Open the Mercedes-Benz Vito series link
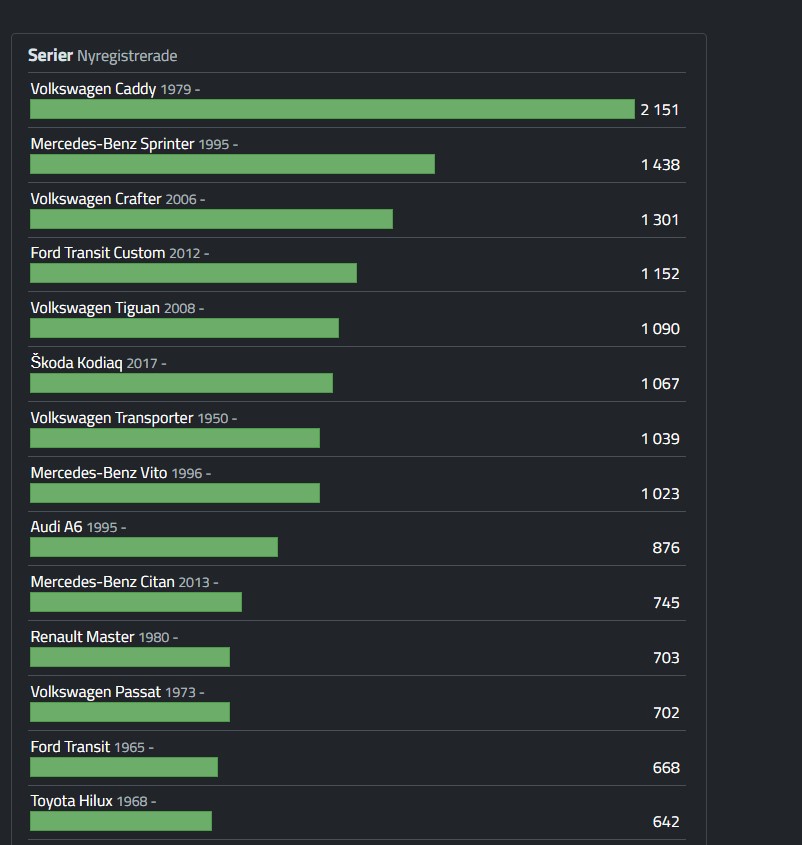Screen dimensions: 802x845 [x=99, y=473]
